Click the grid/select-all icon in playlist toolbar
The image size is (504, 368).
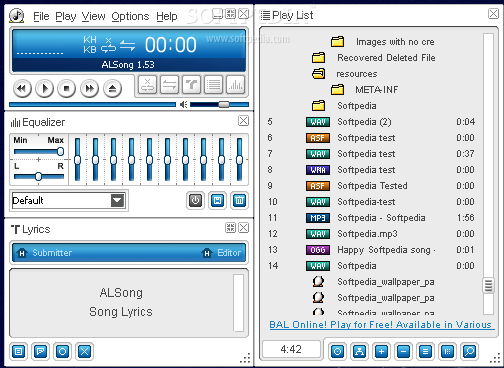click(x=447, y=351)
